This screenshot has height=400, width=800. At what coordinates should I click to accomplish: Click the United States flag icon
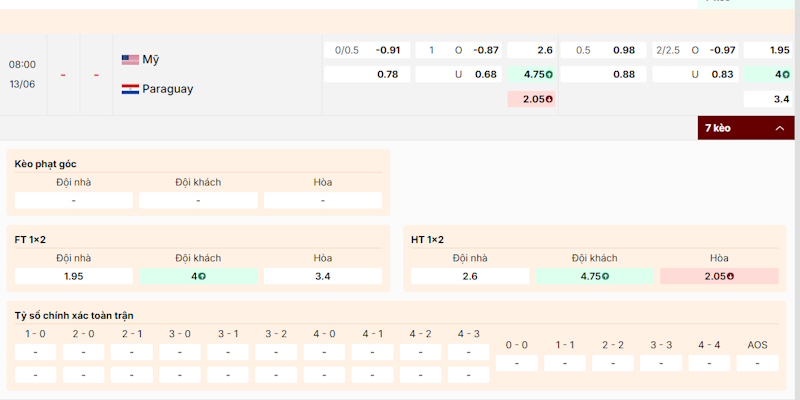tap(130, 60)
